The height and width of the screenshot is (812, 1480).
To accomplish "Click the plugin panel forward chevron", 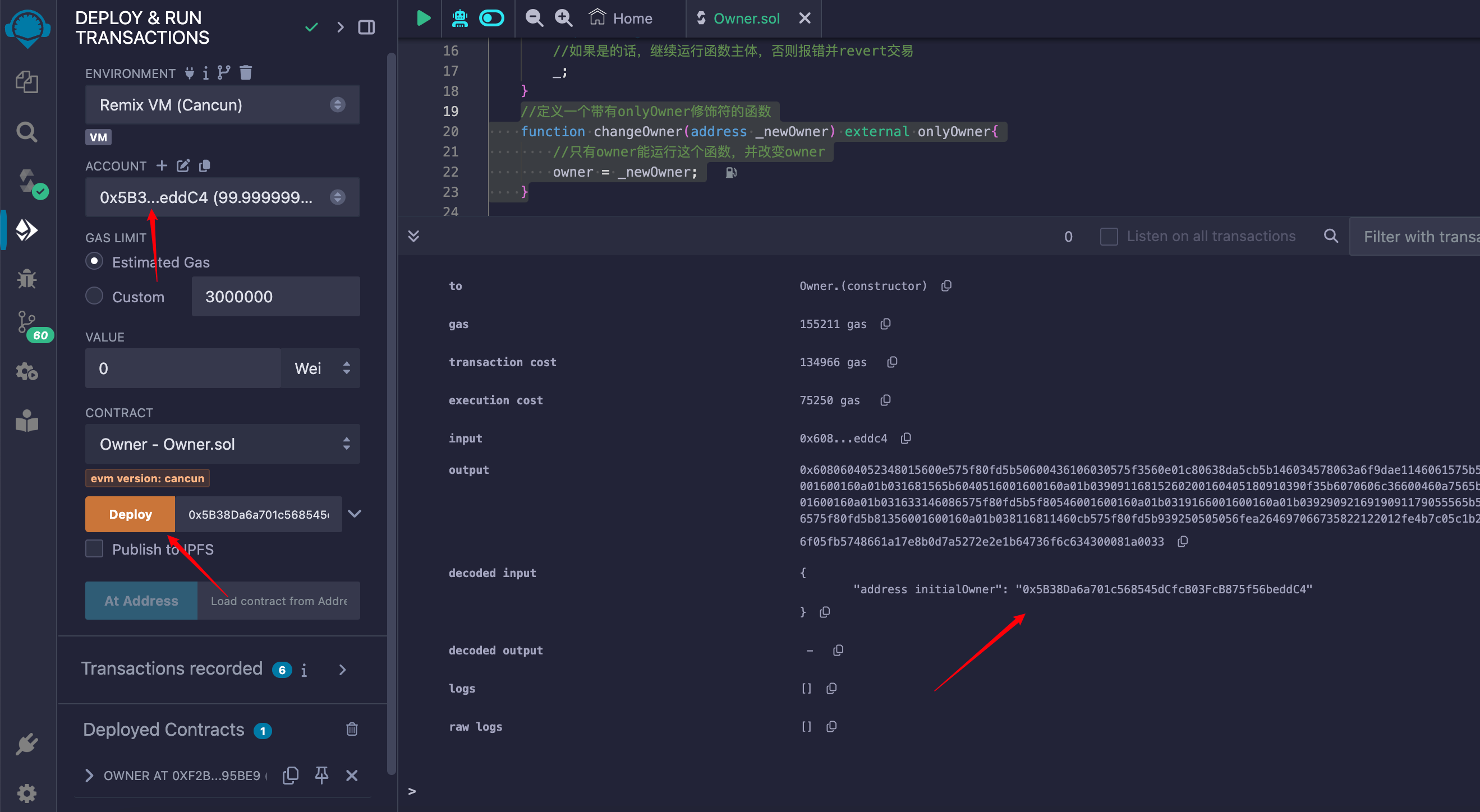I will click(341, 27).
